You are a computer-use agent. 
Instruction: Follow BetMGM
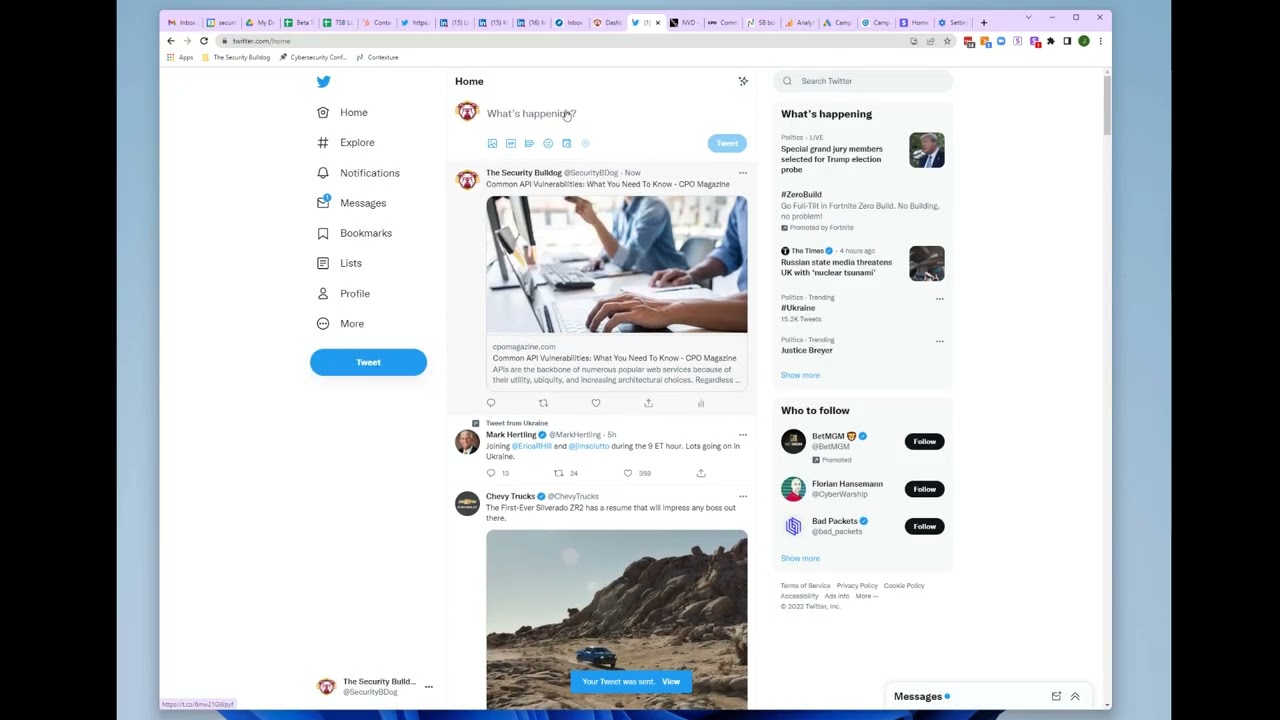click(x=924, y=442)
